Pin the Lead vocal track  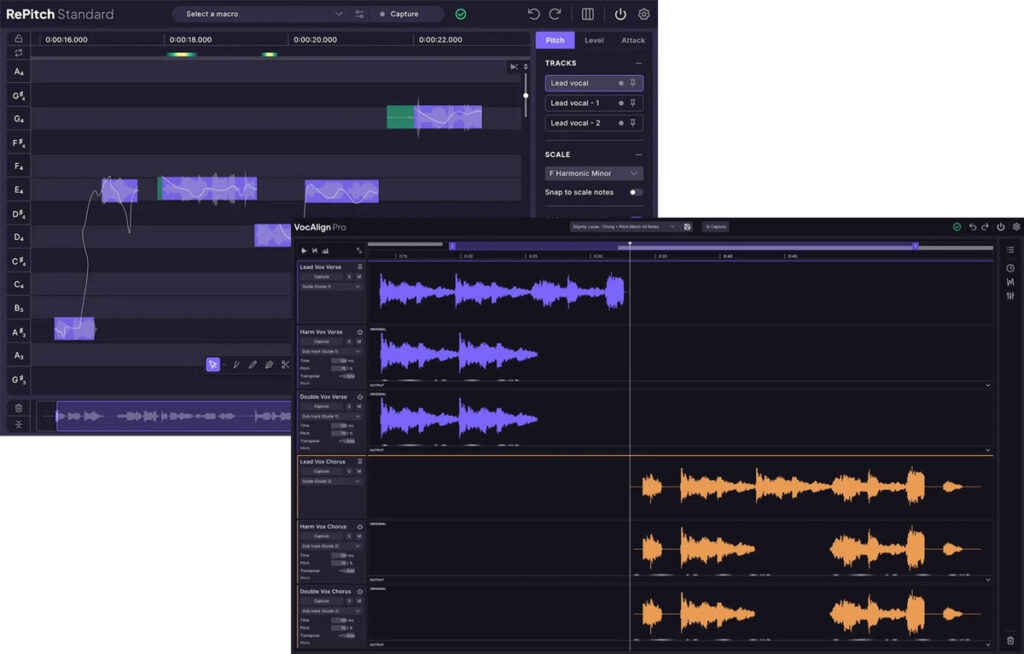[633, 83]
